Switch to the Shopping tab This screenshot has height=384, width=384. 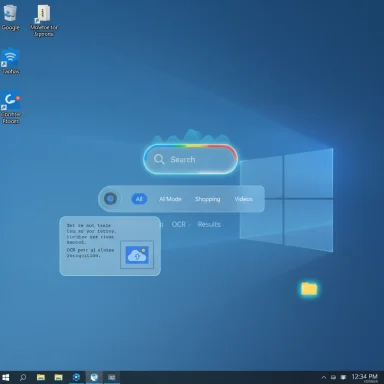pyautogui.click(x=208, y=199)
